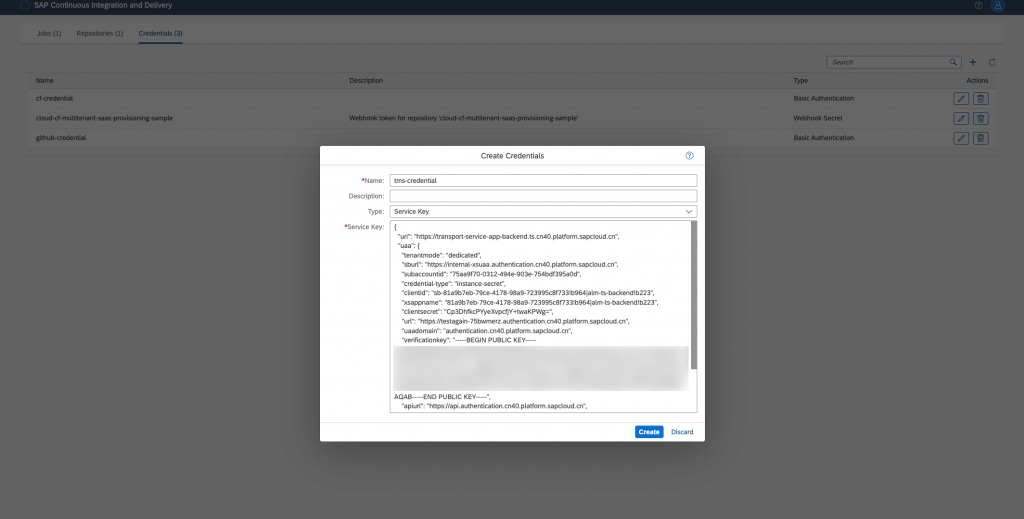Switch to the Jobs (1) tab
The height and width of the screenshot is (519, 1024).
(49, 33)
